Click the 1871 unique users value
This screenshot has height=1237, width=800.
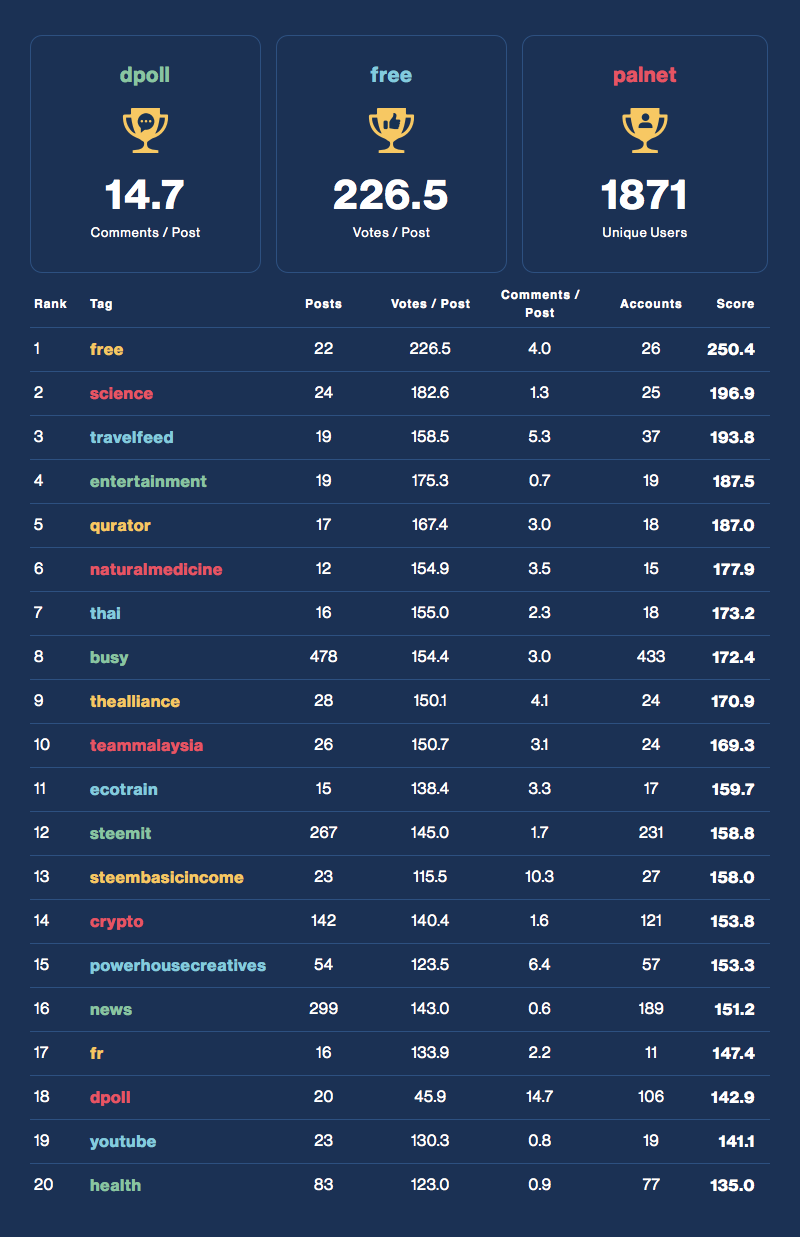tap(645, 194)
